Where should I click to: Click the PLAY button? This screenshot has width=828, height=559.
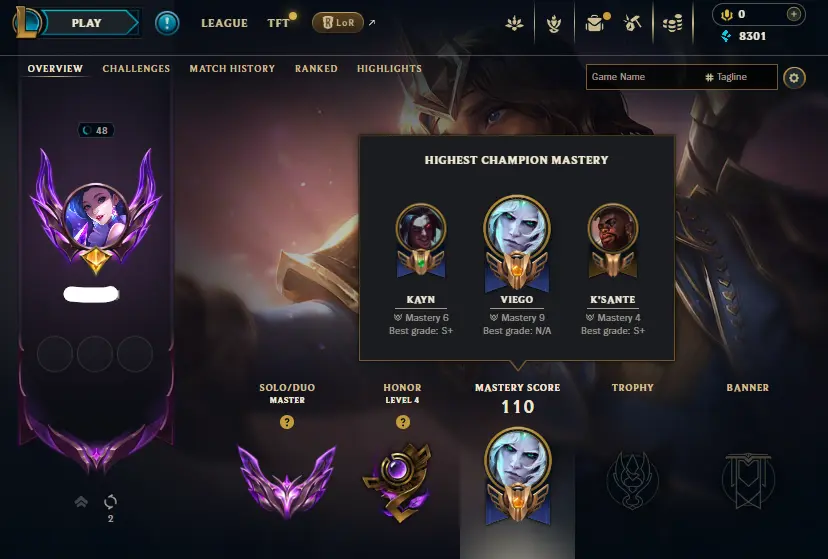pos(87,23)
